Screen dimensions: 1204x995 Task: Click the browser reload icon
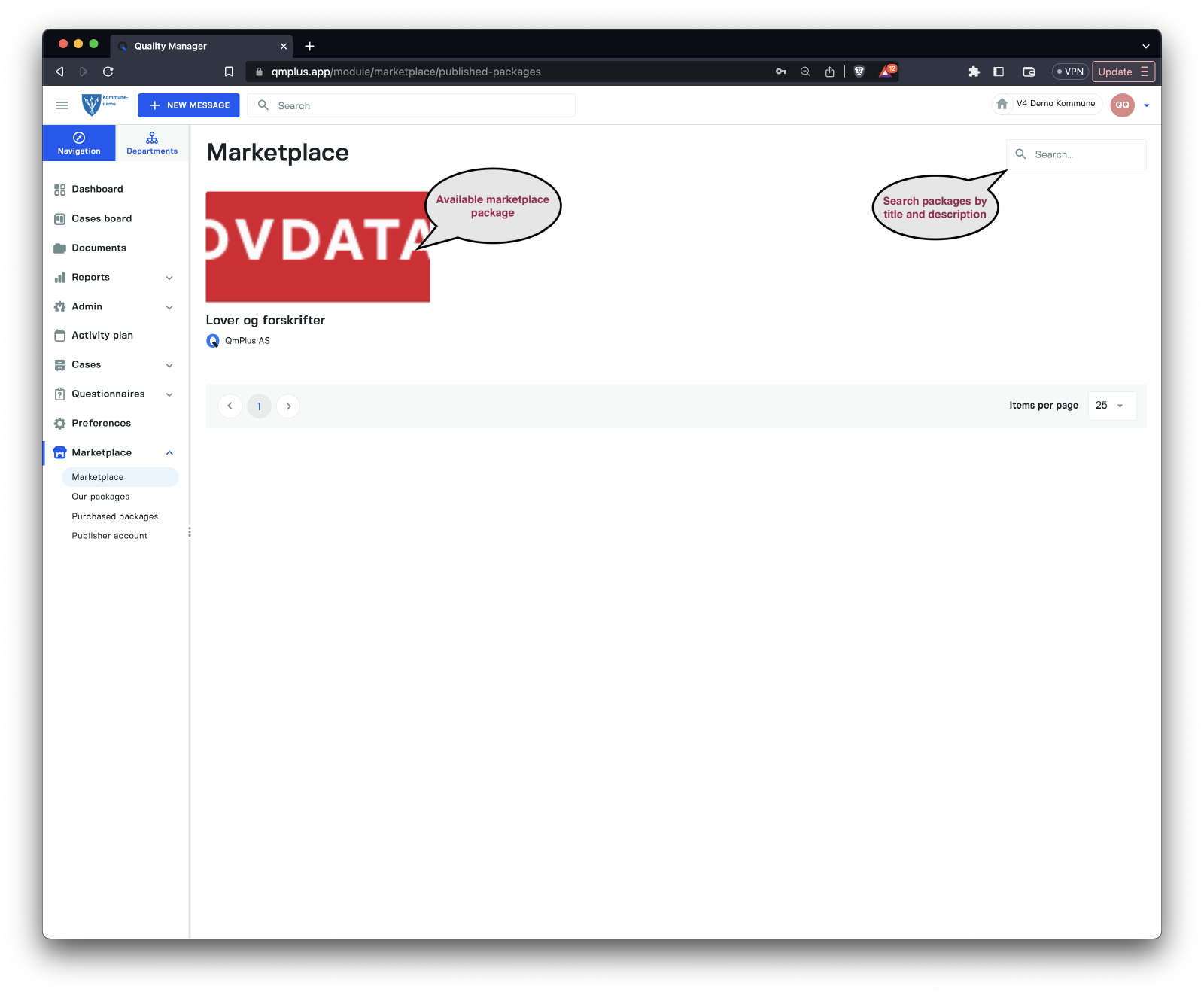pyautogui.click(x=108, y=72)
